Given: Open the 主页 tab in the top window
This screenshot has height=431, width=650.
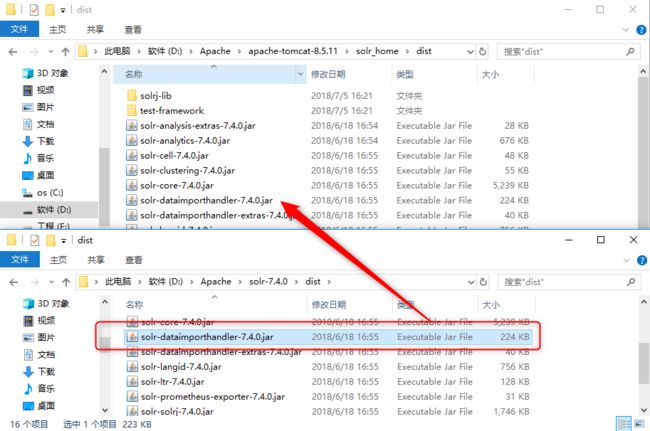Looking at the screenshot, I should [x=57, y=29].
